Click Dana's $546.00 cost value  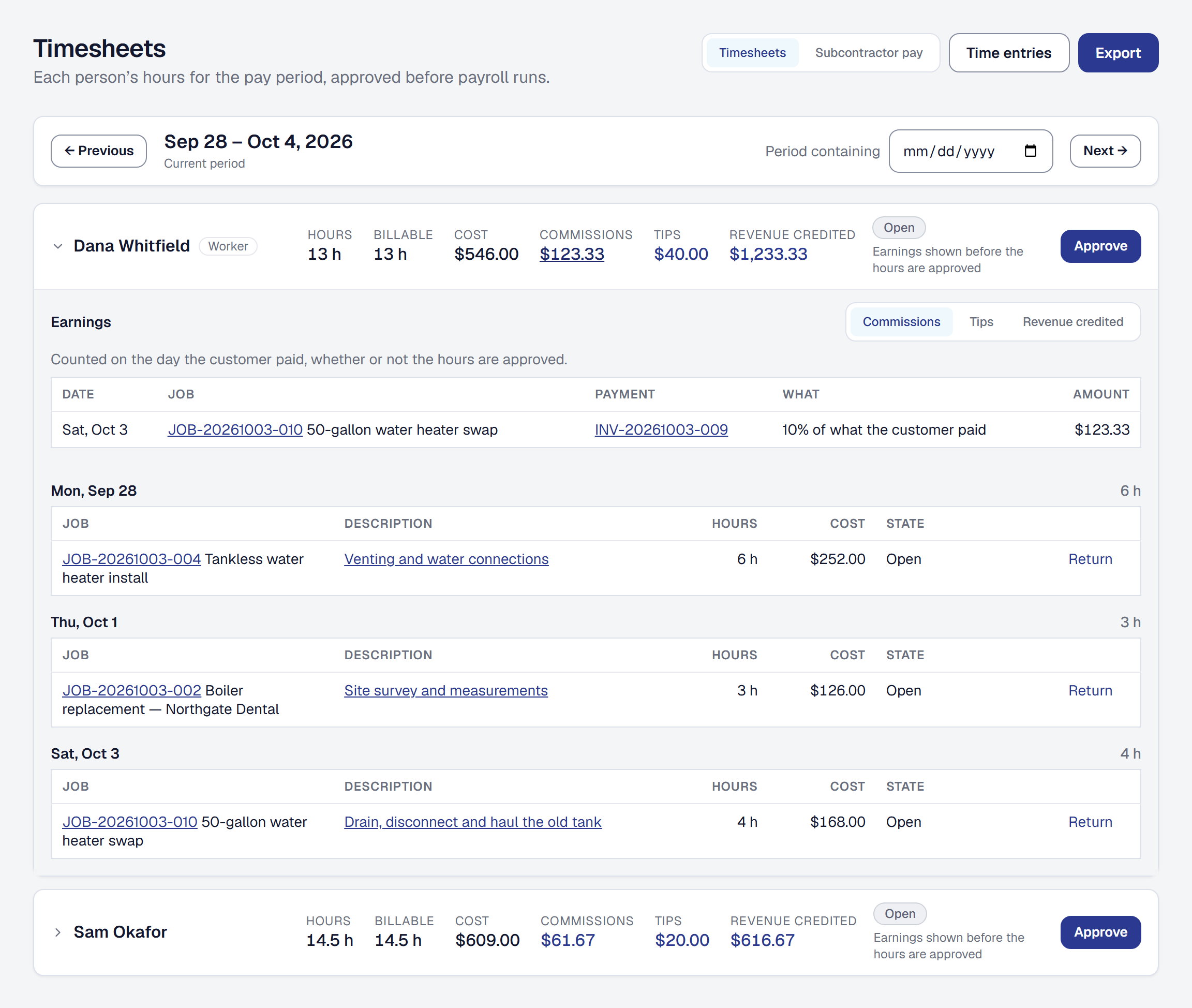coord(486,254)
